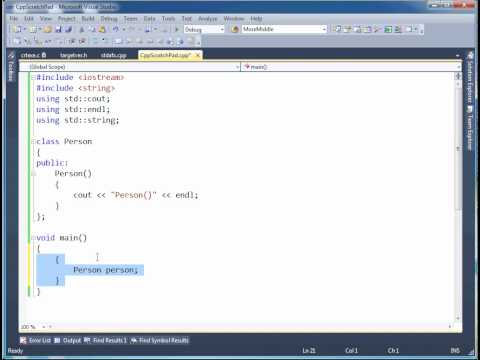Open the MoreMiddle find combo box dropdown
The width and height of the screenshot is (480, 360).
pyautogui.click(x=324, y=29)
